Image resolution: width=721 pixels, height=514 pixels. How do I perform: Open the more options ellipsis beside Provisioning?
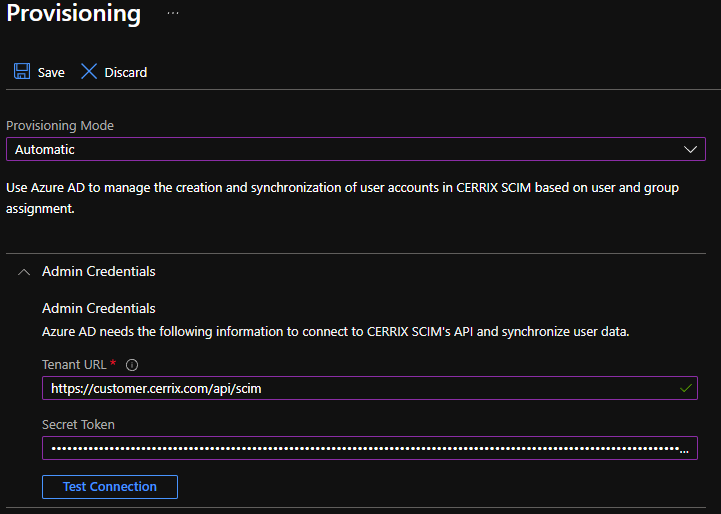173,13
